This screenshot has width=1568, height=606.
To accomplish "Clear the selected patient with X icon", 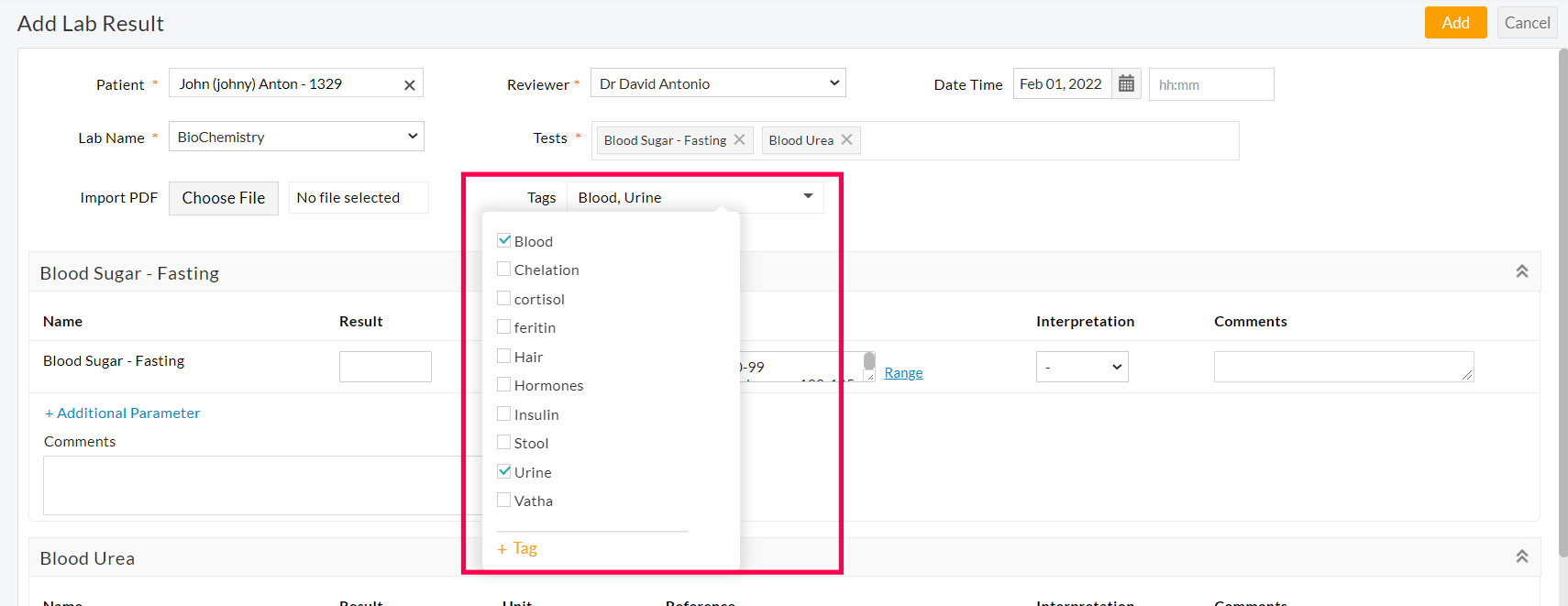I will [x=409, y=85].
